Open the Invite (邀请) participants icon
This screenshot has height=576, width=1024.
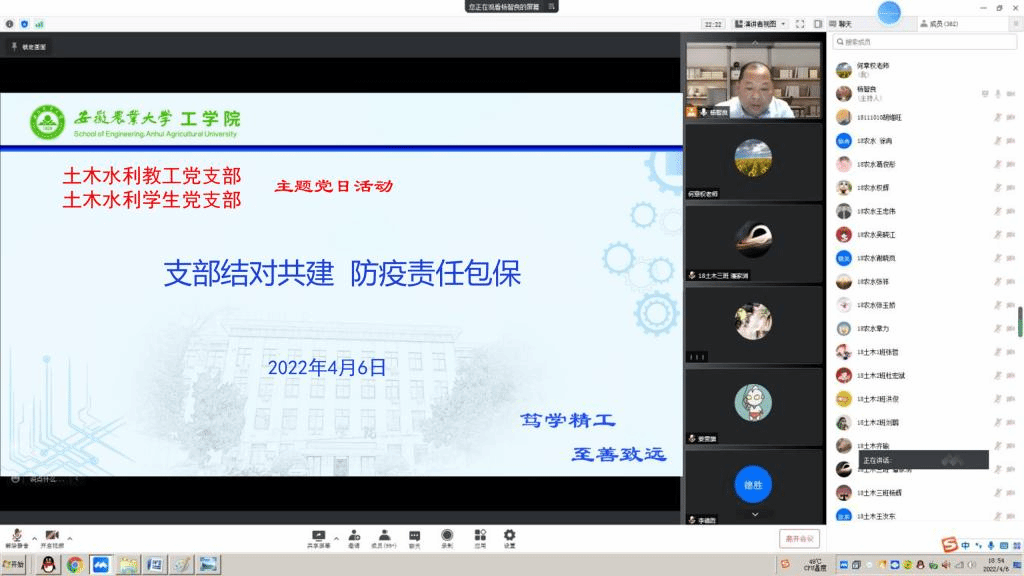[x=354, y=537]
